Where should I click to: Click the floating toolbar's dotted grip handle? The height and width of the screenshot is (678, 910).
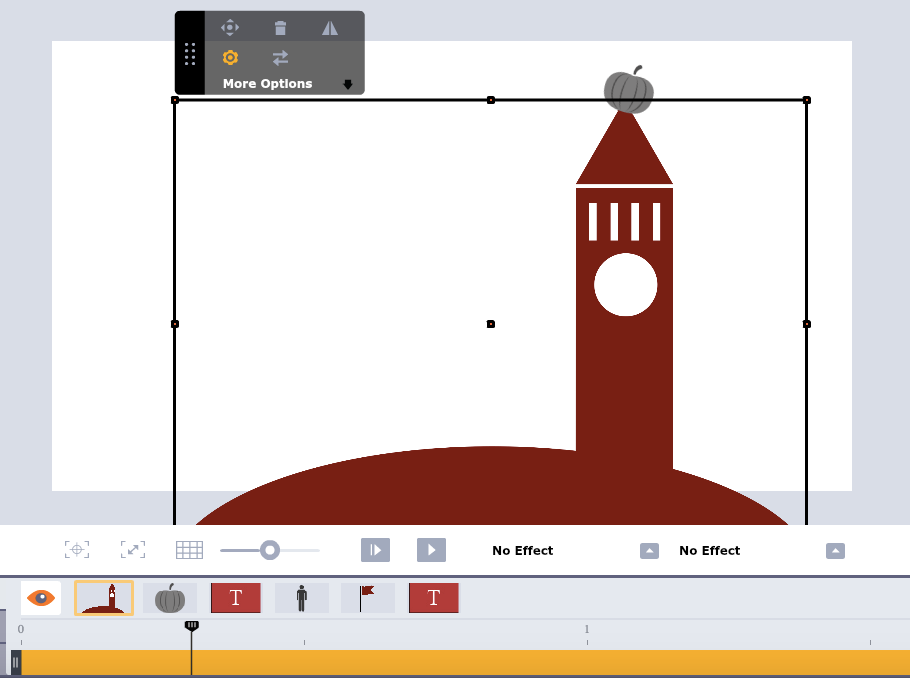pyautogui.click(x=190, y=54)
